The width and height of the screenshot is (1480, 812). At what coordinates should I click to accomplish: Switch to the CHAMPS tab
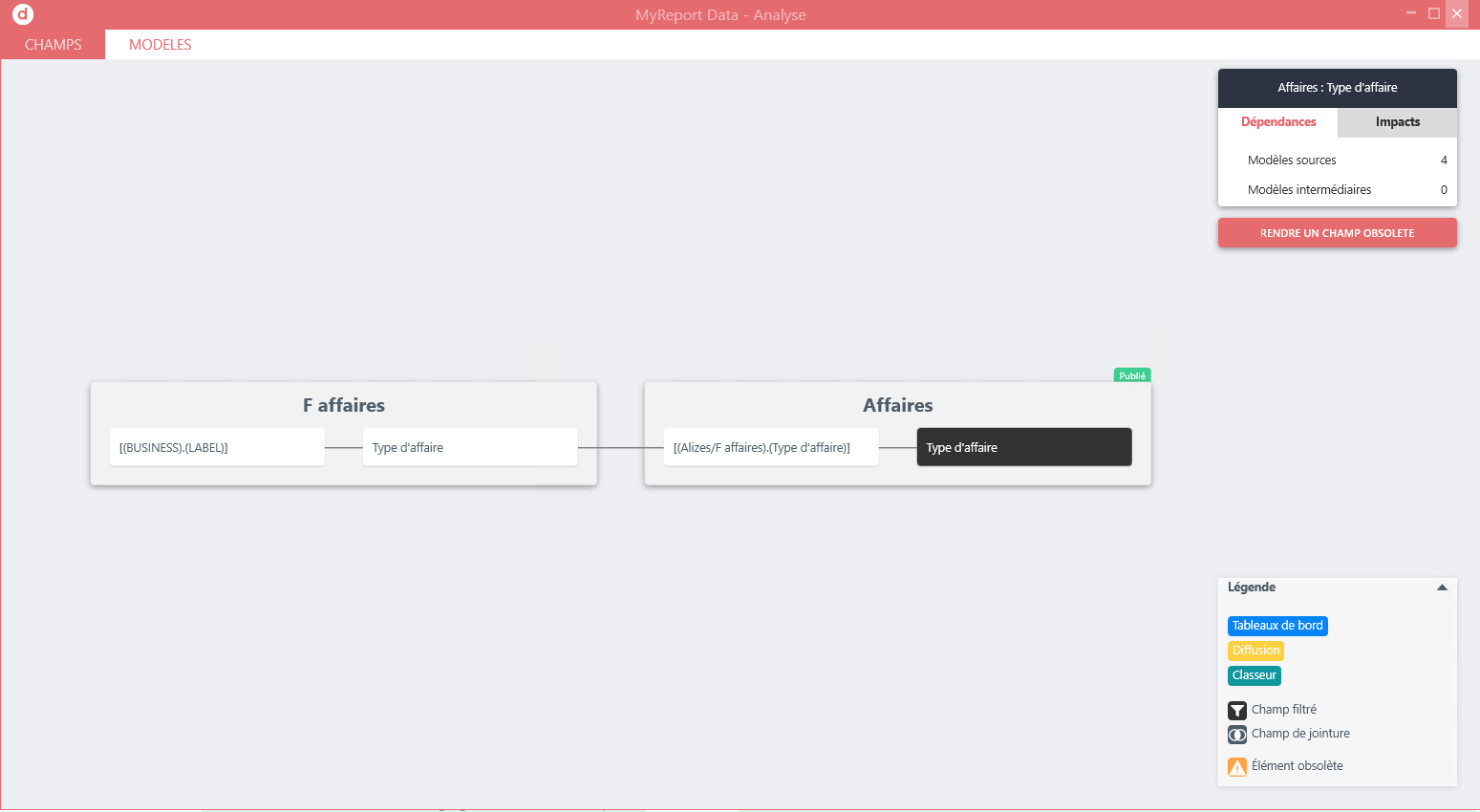tap(53, 45)
